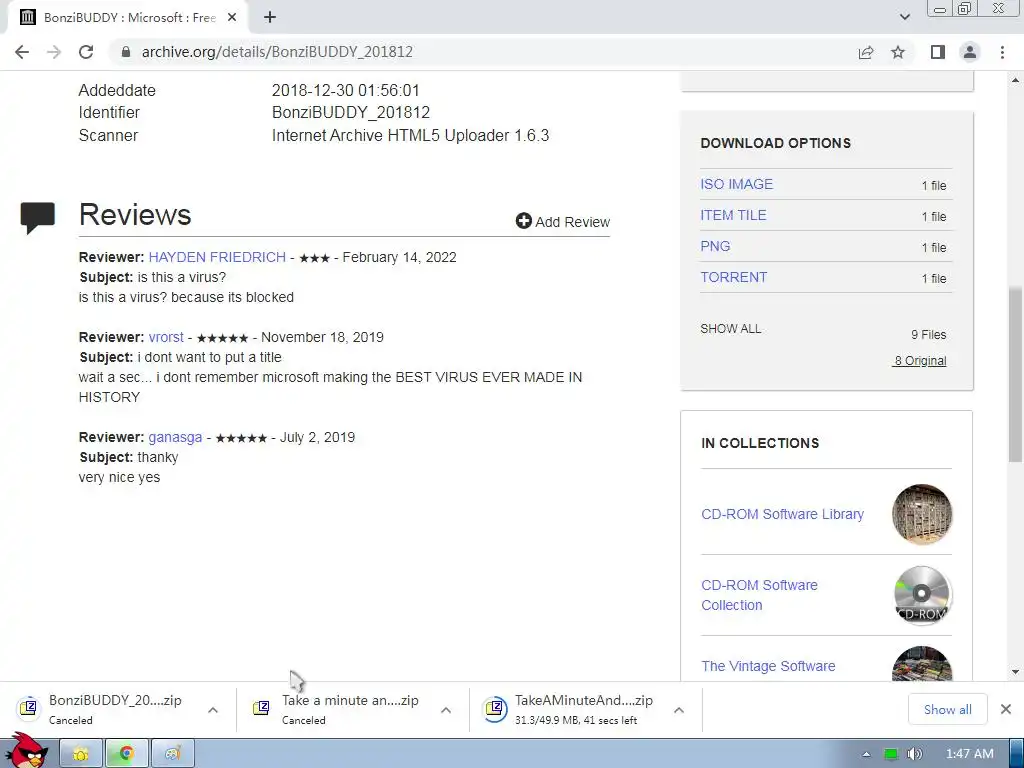The image size is (1024, 768).
Task: Open the browser side panel
Action: click(938, 52)
